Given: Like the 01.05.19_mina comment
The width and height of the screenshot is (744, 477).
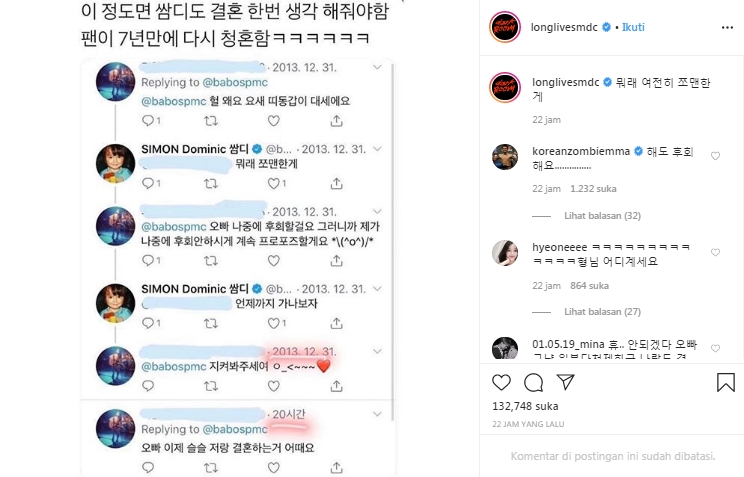Looking at the screenshot, I should 715,349.
